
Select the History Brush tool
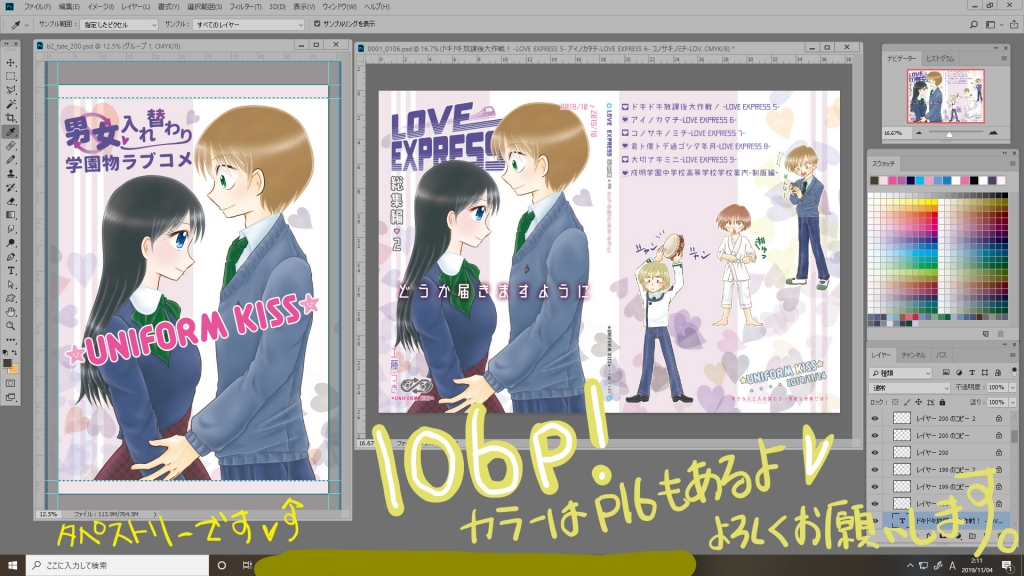(11, 187)
